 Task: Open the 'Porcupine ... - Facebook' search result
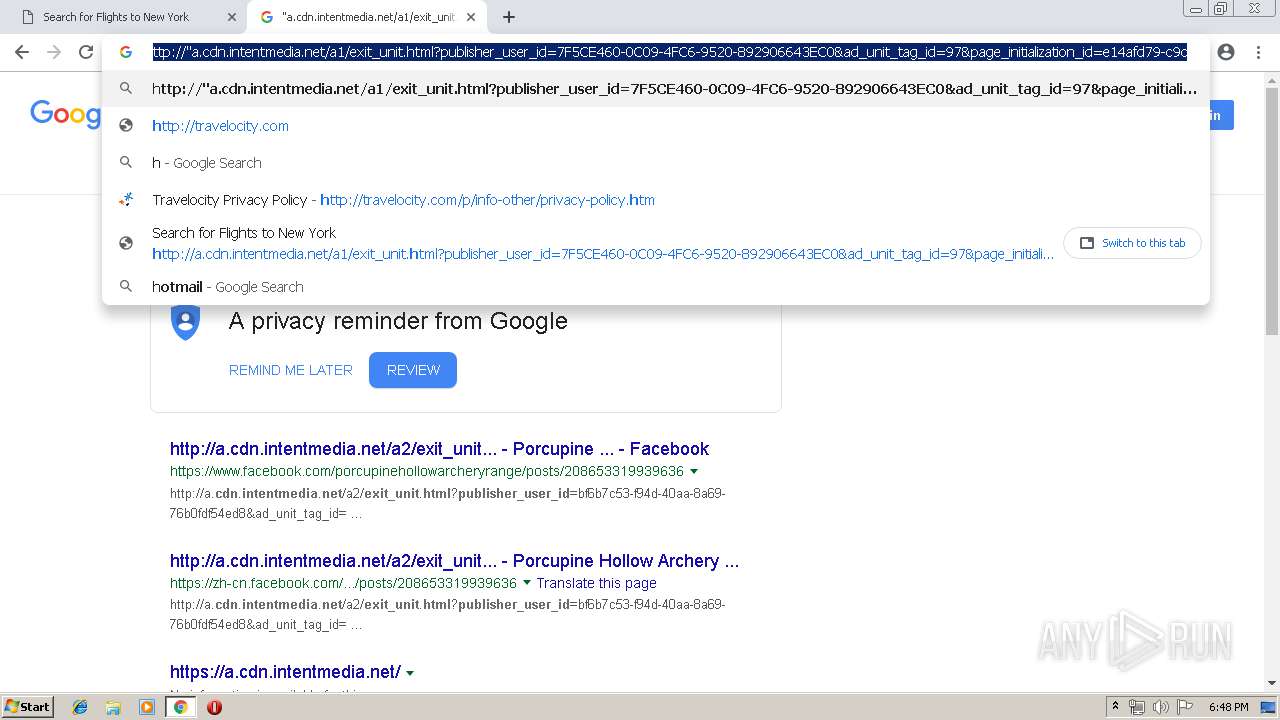439,449
